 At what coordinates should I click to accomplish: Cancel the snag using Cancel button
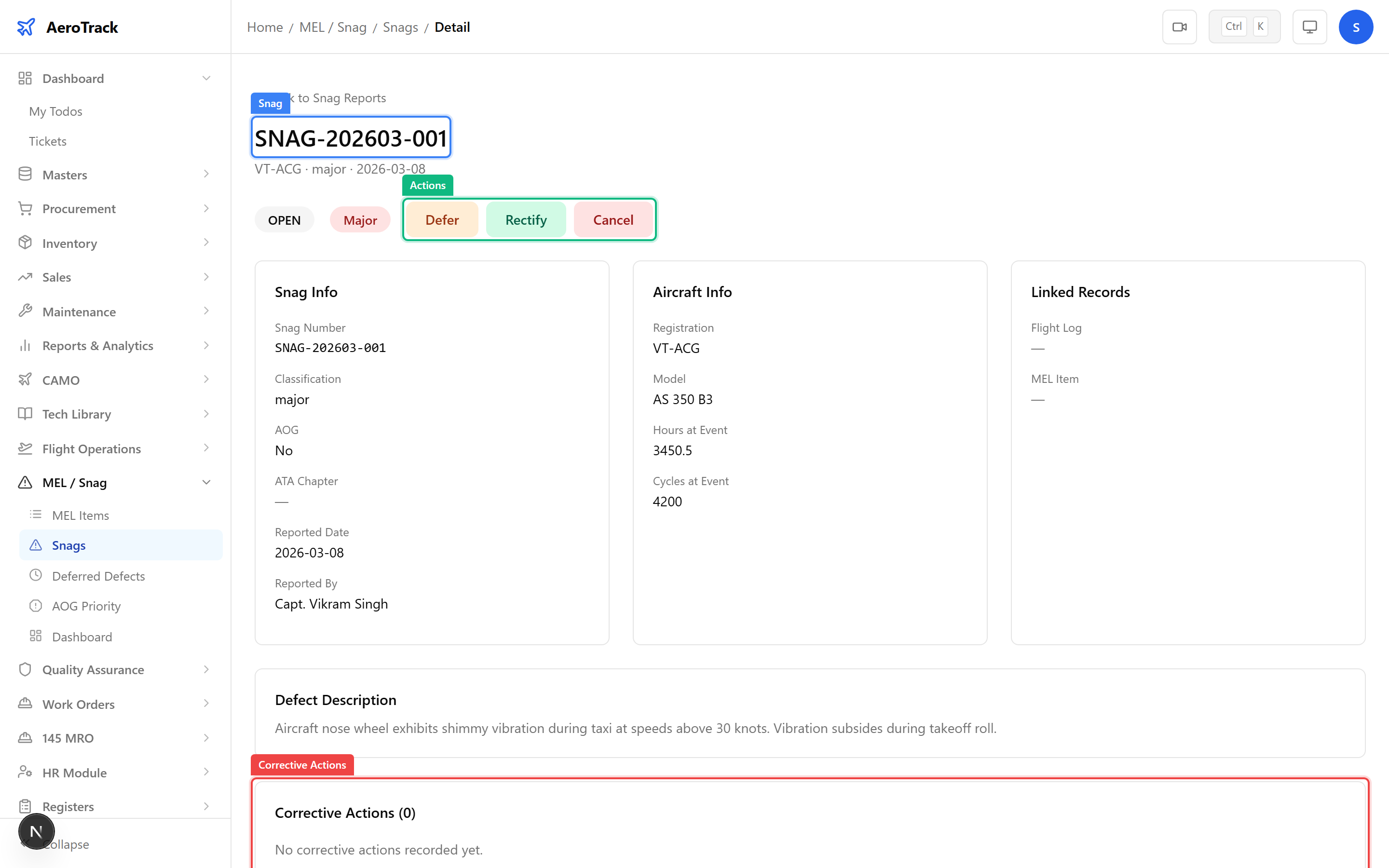click(613, 219)
